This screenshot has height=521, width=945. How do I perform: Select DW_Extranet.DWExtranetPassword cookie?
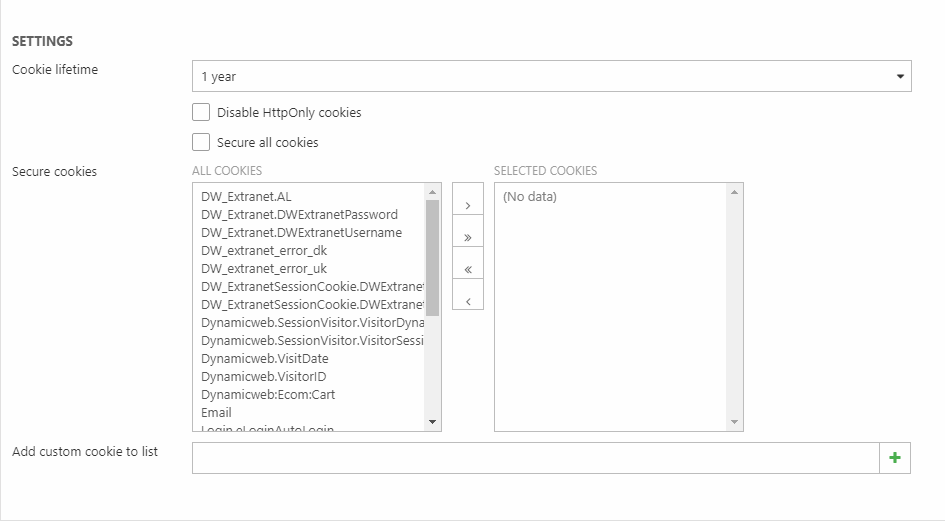click(x=299, y=215)
